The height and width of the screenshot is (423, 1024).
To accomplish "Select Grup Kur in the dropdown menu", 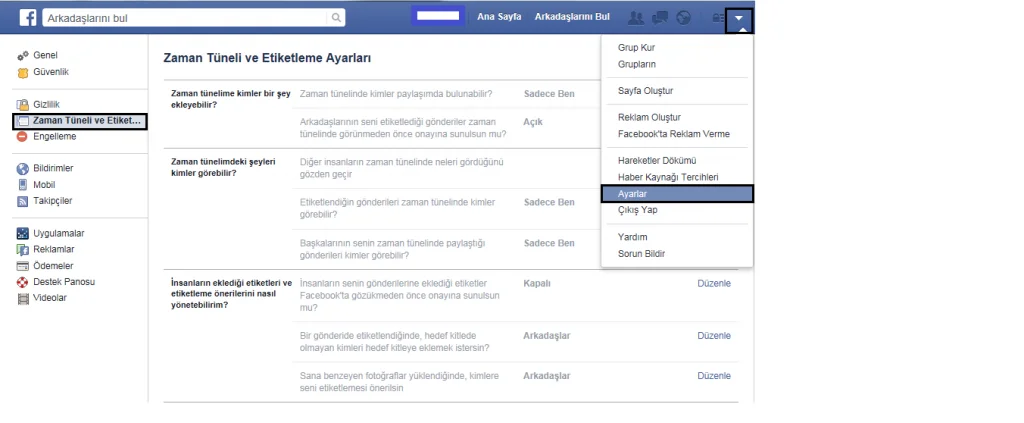I will click(637, 48).
